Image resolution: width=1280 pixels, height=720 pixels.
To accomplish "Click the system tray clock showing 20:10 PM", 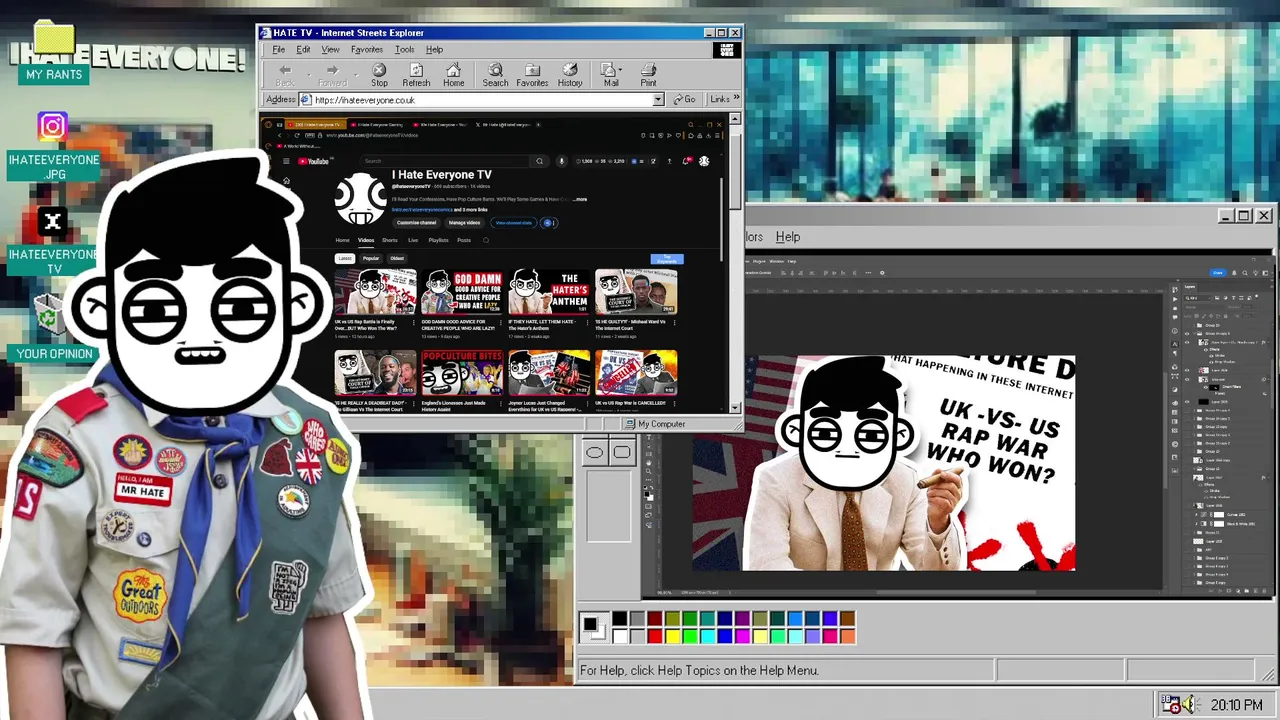I will 1236,705.
